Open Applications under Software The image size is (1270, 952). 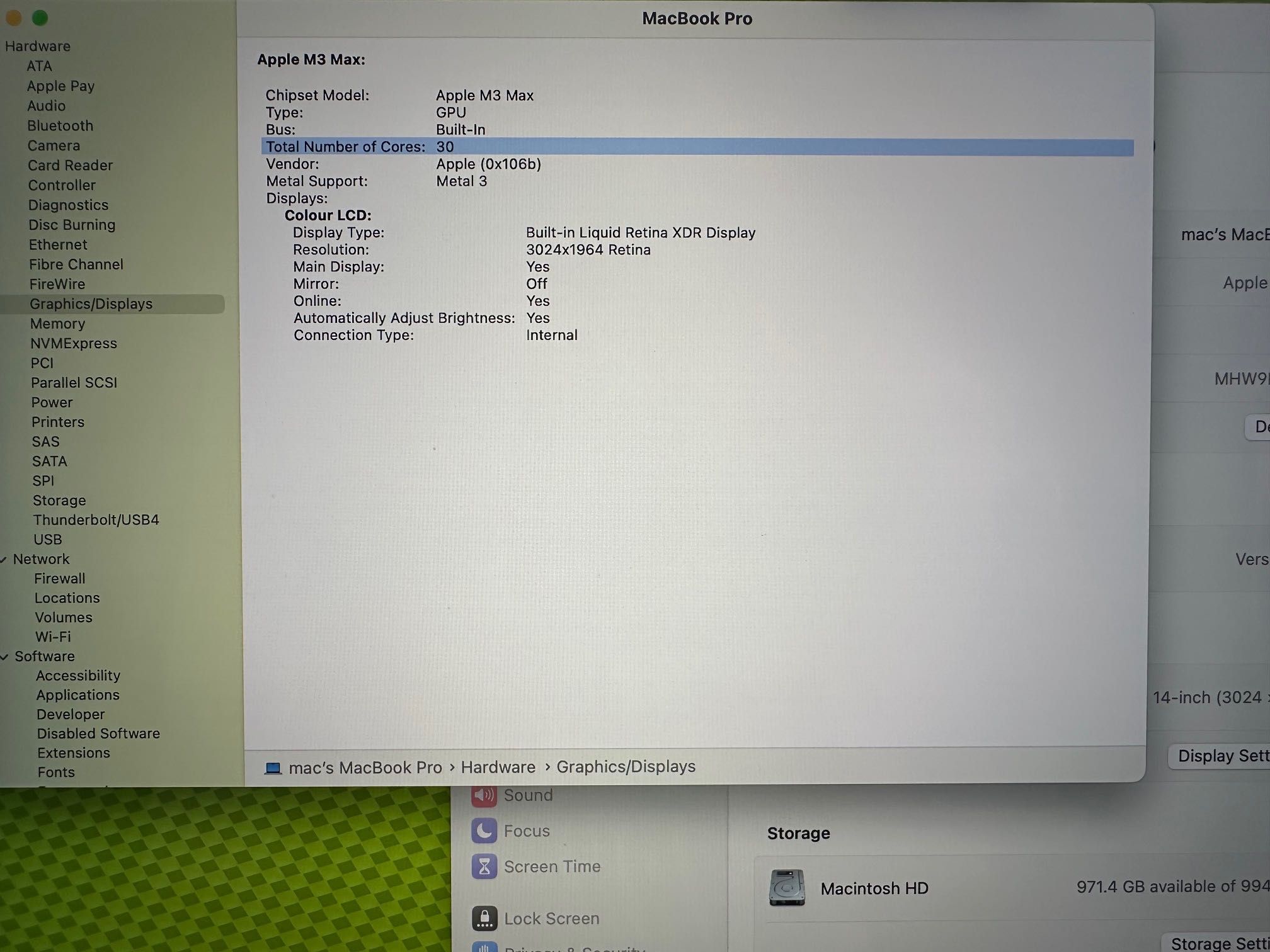(x=77, y=695)
